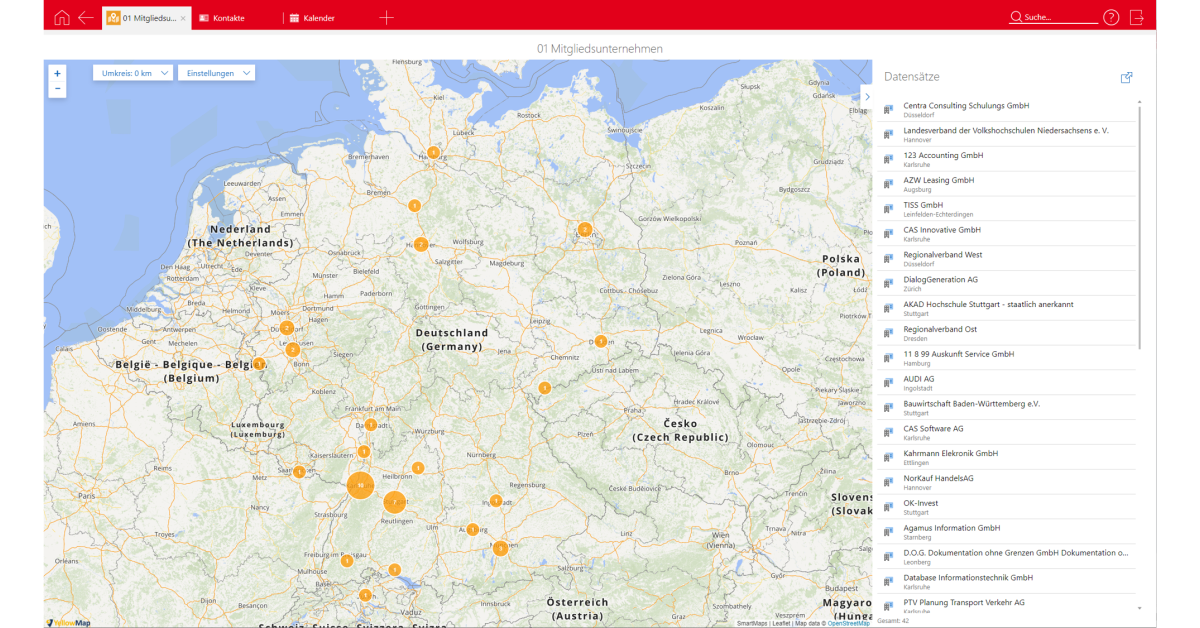Select Agamus Information GmbH record
Screen dimensions: 1200x628
point(1007,532)
